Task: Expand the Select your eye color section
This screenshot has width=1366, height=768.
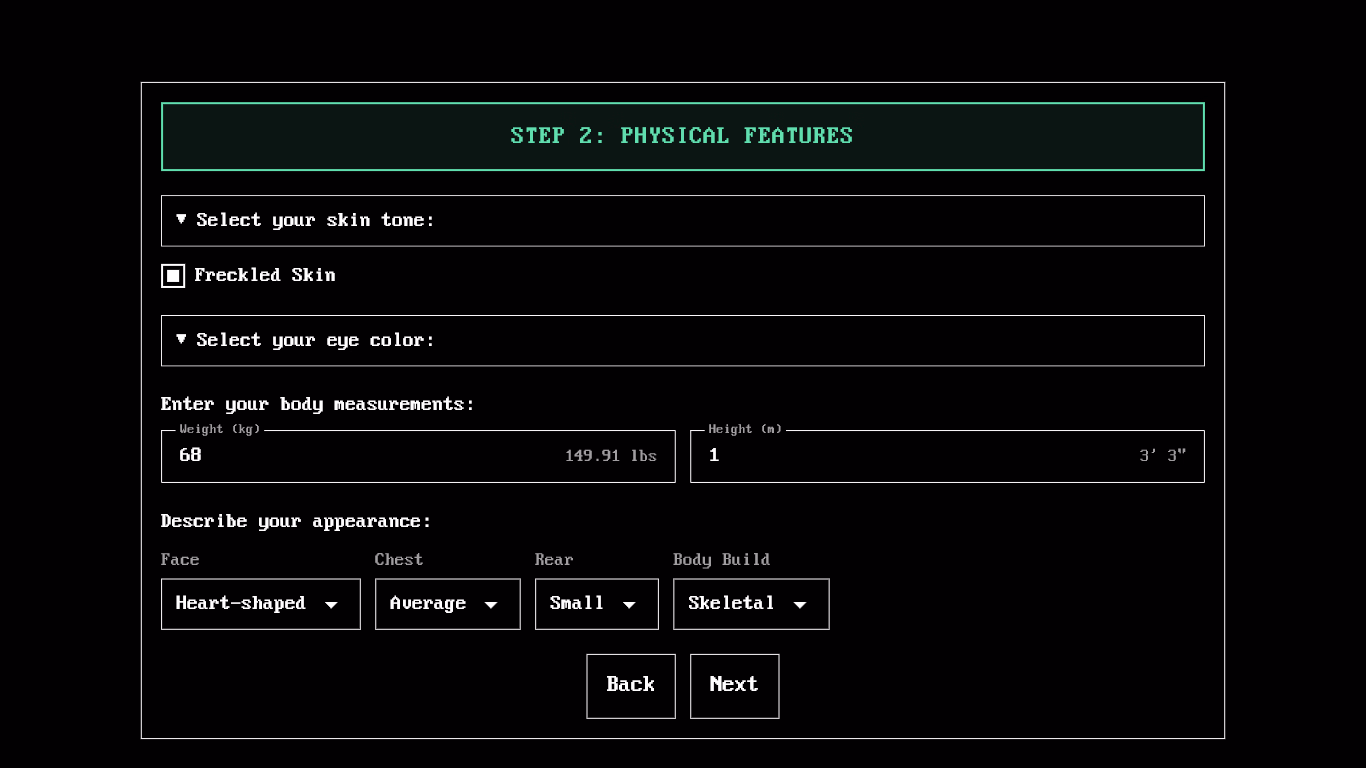Action: [x=682, y=341]
